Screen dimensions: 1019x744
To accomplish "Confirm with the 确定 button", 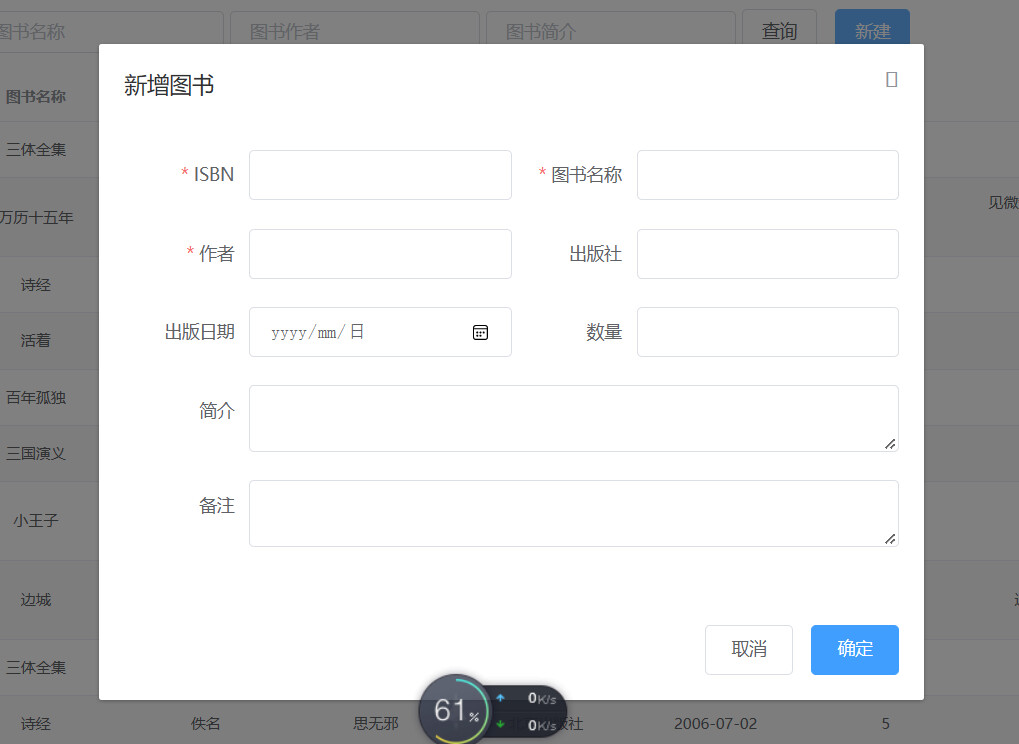I will [x=855, y=650].
